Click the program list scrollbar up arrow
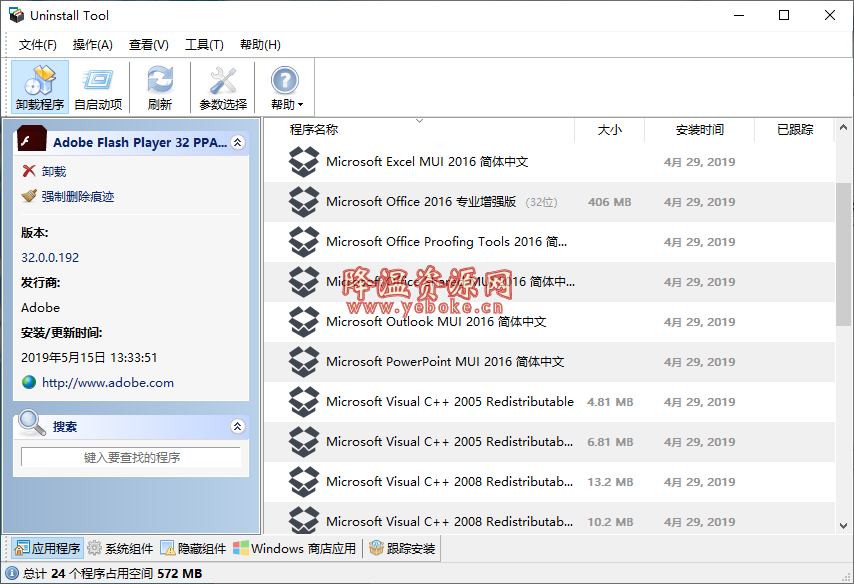854x584 pixels. [844, 127]
